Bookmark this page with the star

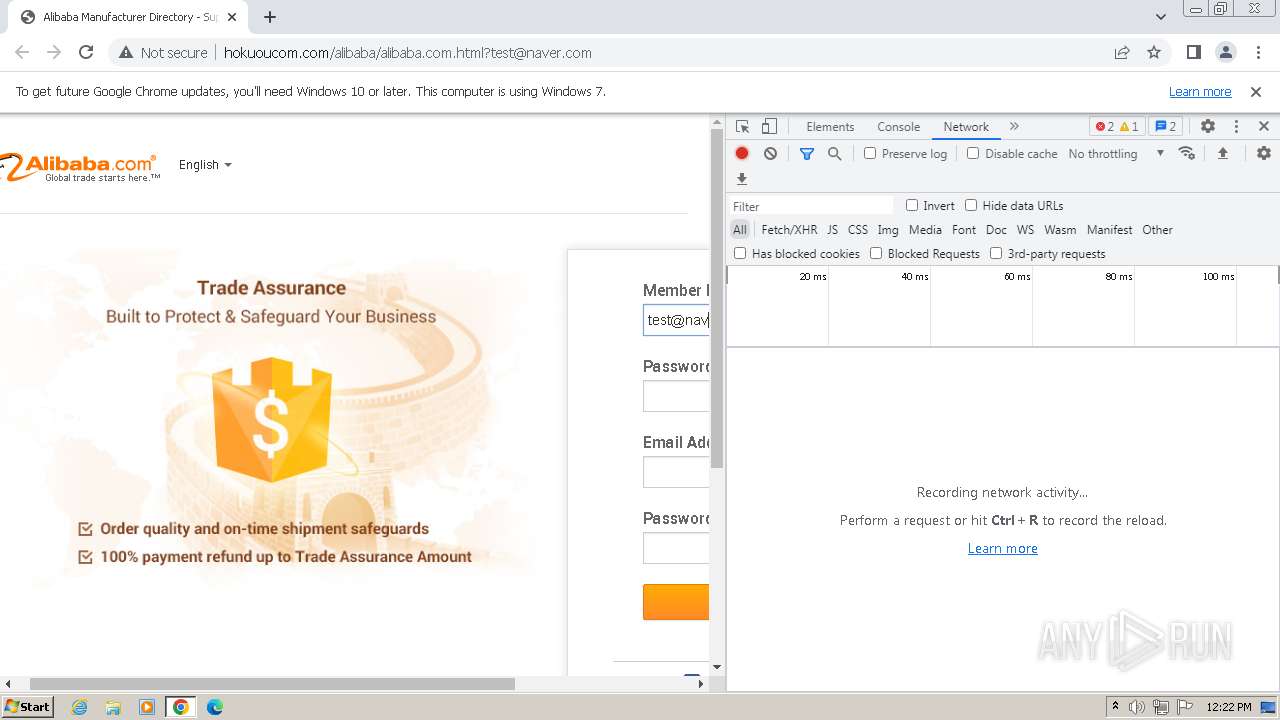tap(1154, 52)
